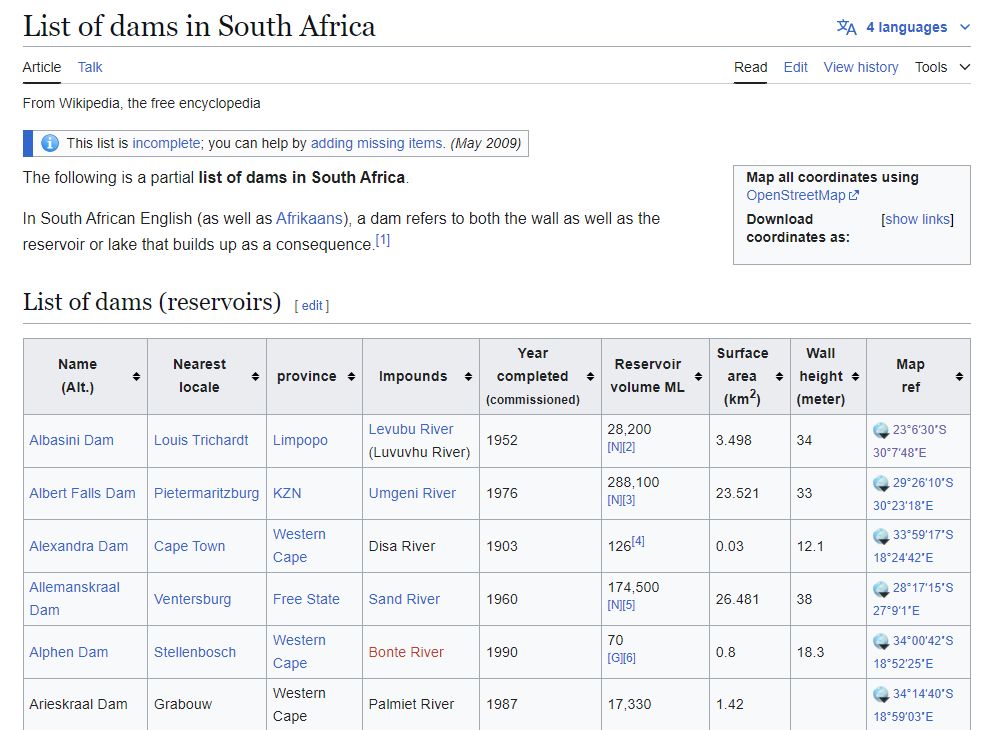This screenshot has height=730, width=982.
Task: Open Cape Town locale link
Action: tap(189, 546)
